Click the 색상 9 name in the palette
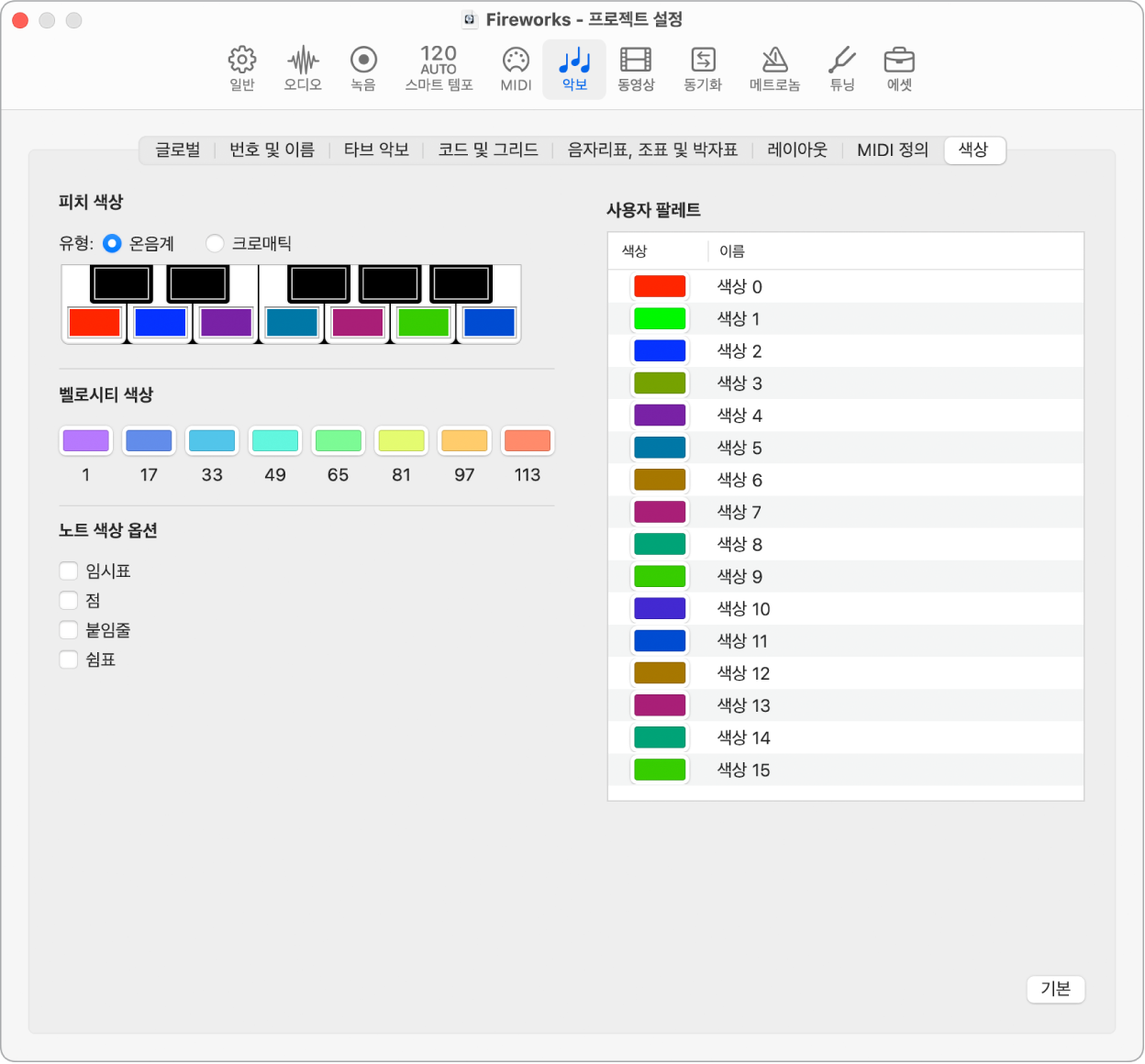 tap(739, 576)
